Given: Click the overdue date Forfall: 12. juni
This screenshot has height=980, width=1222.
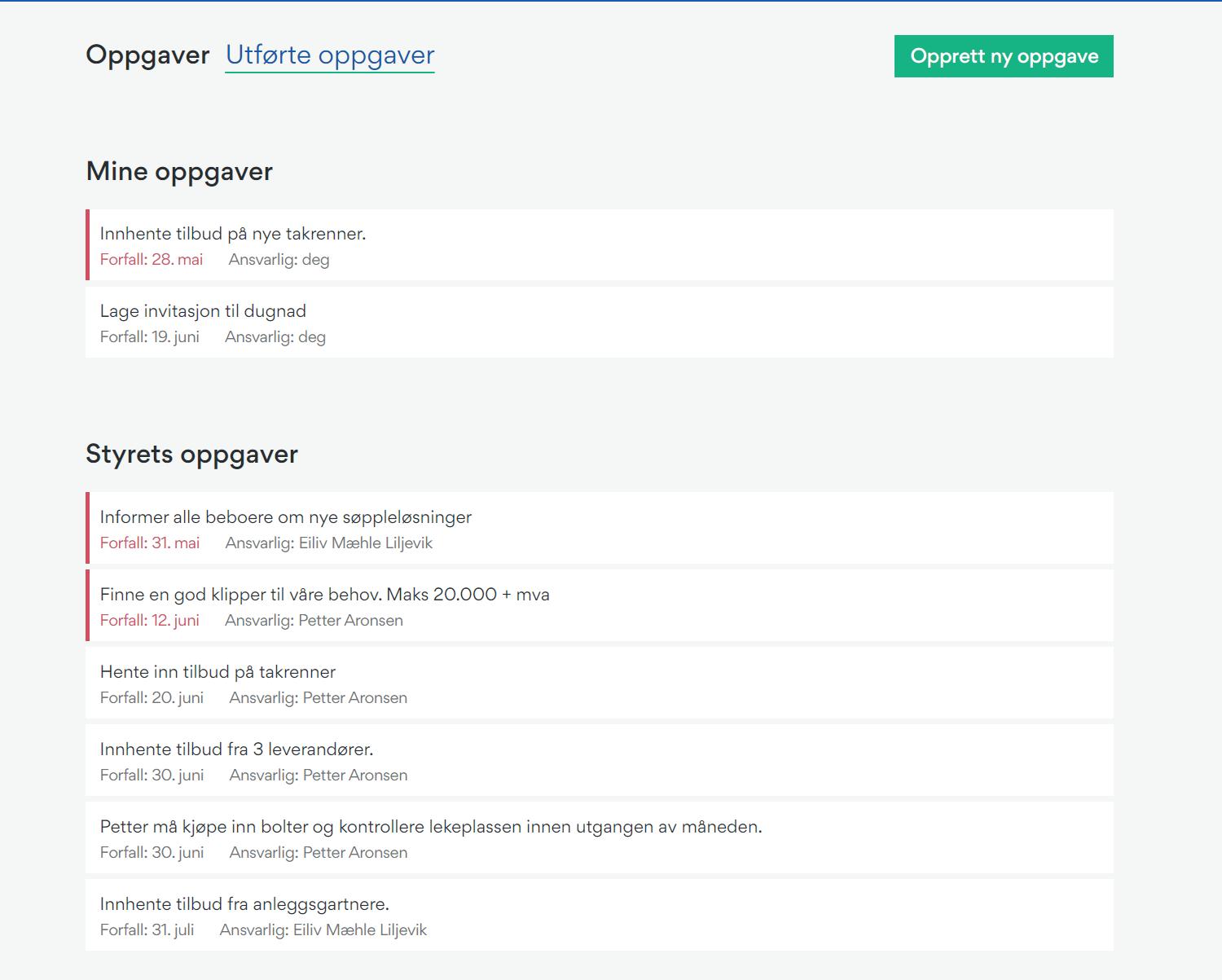Looking at the screenshot, I should coord(150,621).
